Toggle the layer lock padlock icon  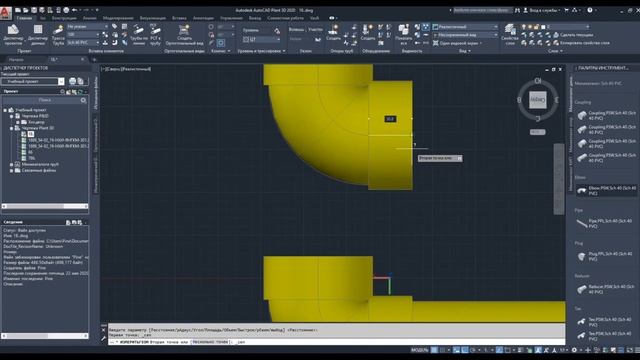[537, 27]
